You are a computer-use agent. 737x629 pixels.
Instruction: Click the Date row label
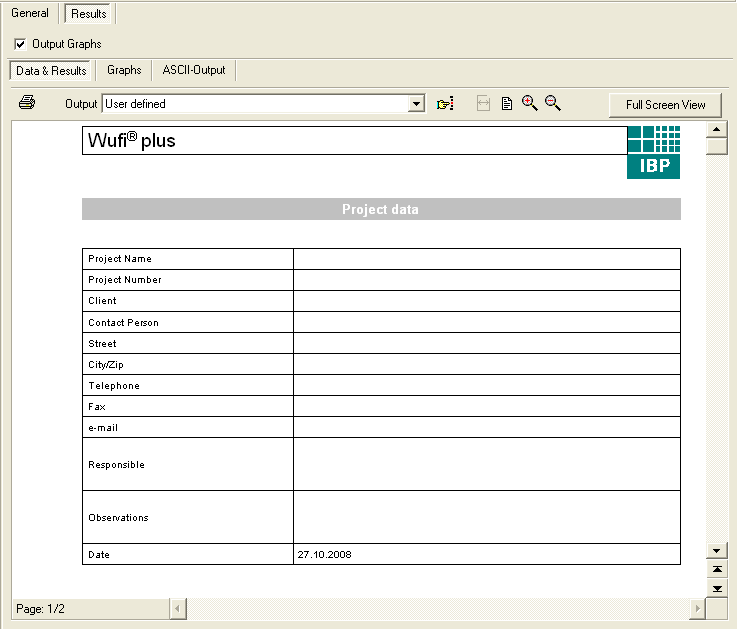click(99, 555)
